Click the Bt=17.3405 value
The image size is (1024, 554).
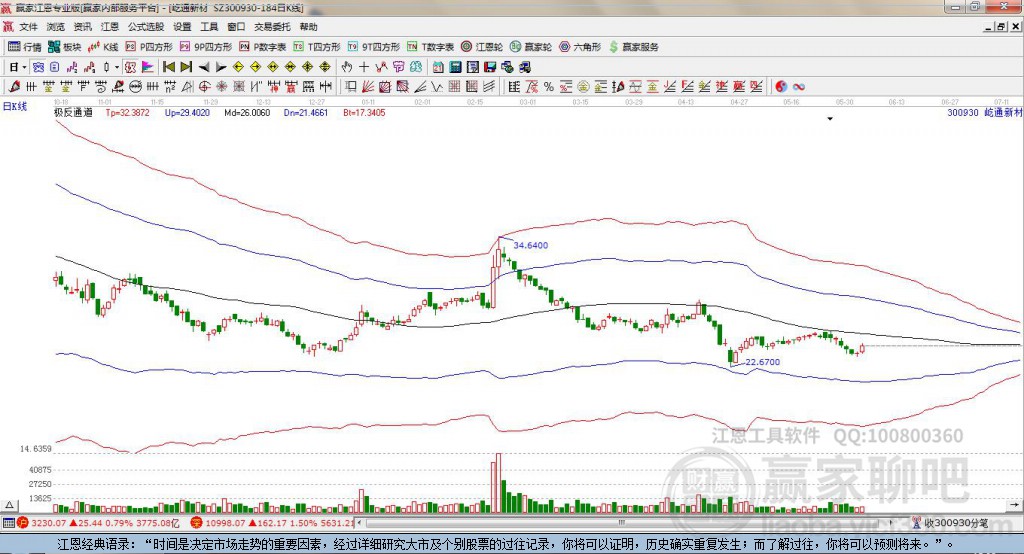point(364,112)
